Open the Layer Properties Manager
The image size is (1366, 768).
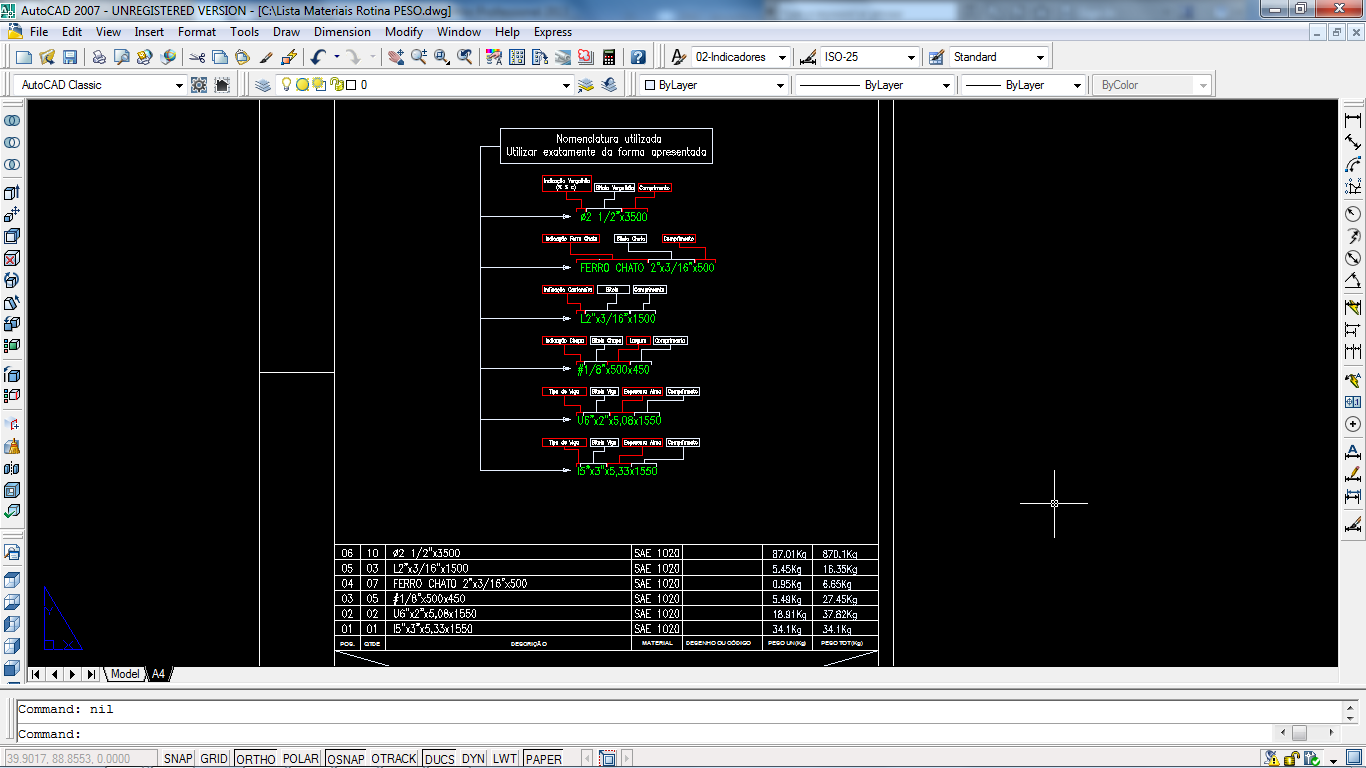[x=263, y=85]
